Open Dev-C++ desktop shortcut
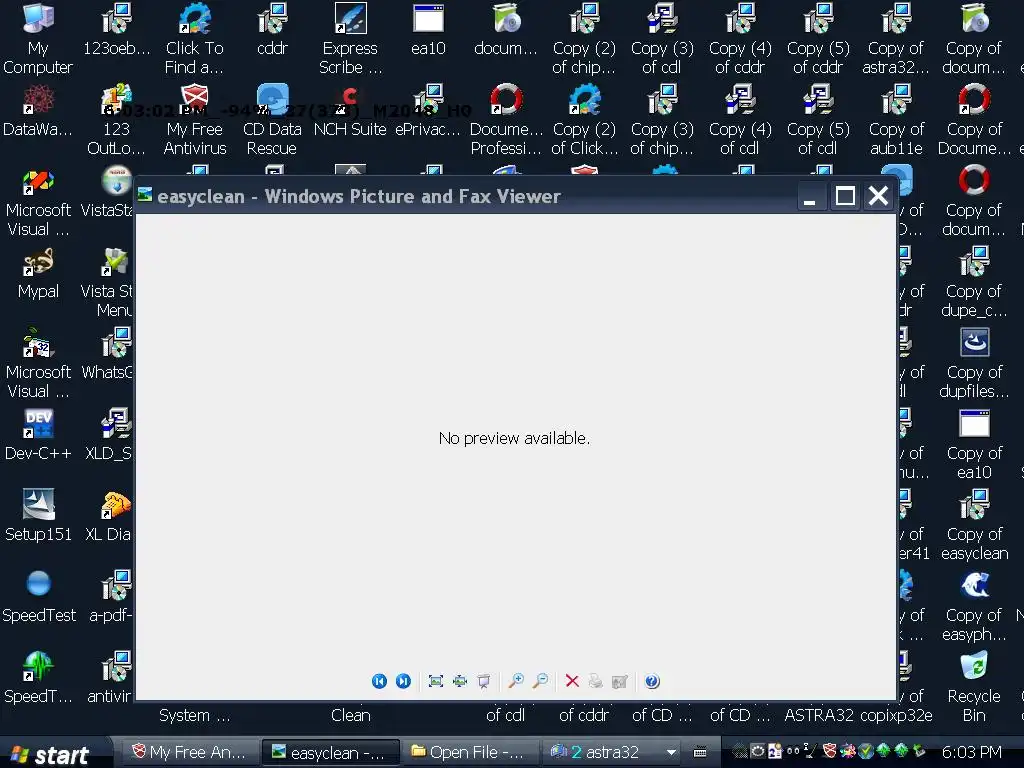Screen dimensions: 1024x768 coord(38,435)
